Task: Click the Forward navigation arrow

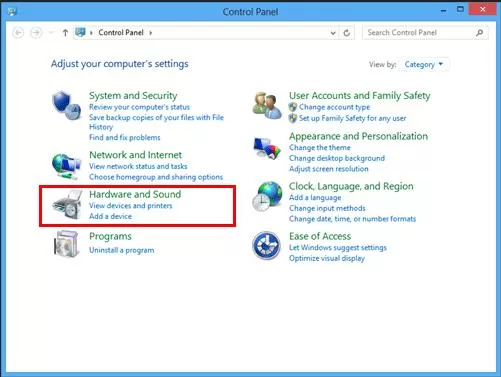Action: pos(36,33)
